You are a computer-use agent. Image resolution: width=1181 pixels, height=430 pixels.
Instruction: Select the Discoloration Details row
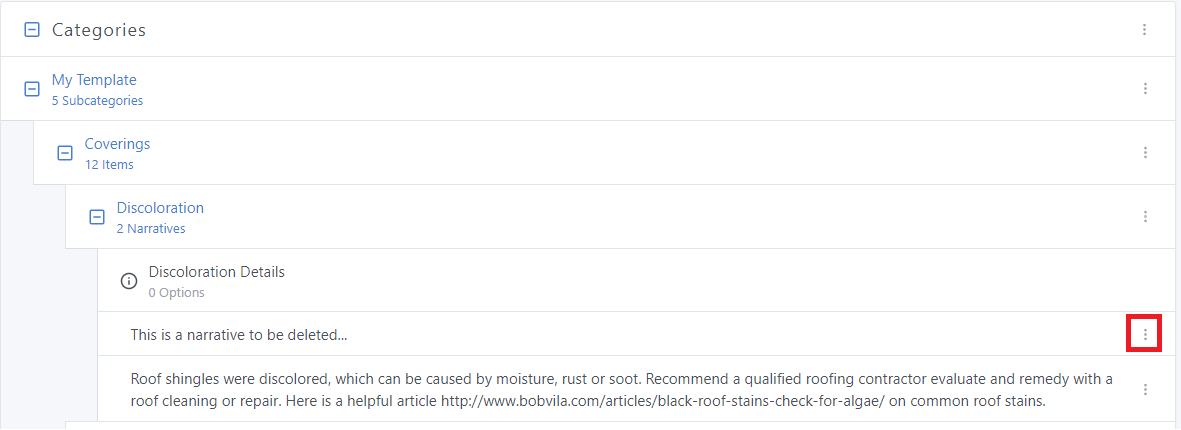(217, 272)
